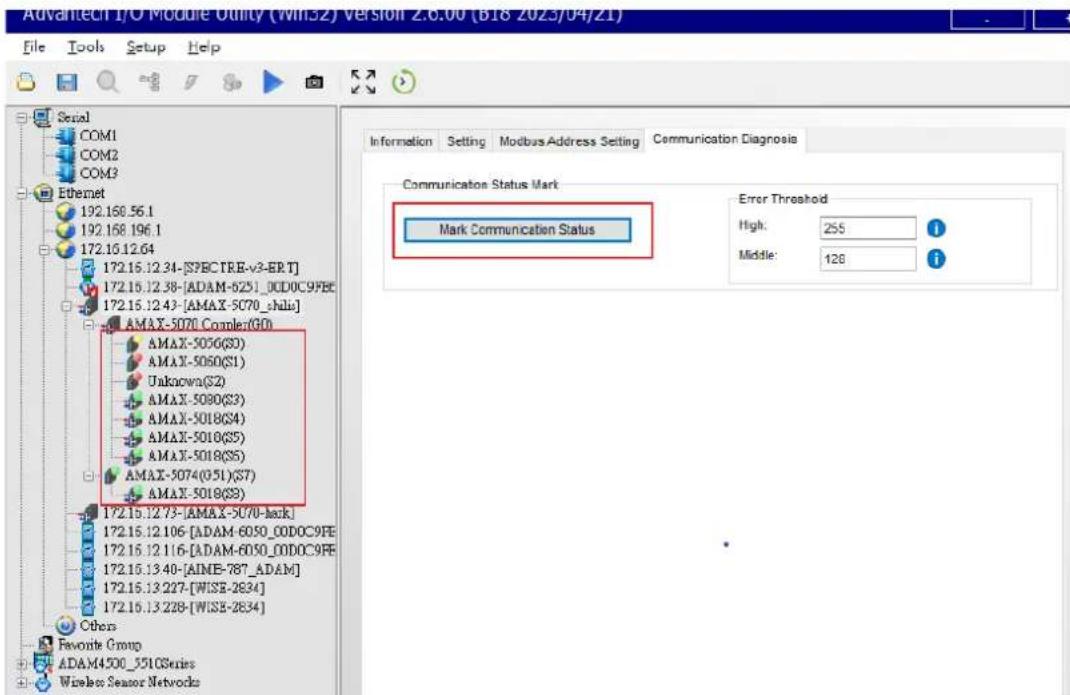This screenshot has height=695, width=1070.
Task: Select 172.16.12.34-[SPECTRE-v3-ERT] device
Action: [x=201, y=268]
